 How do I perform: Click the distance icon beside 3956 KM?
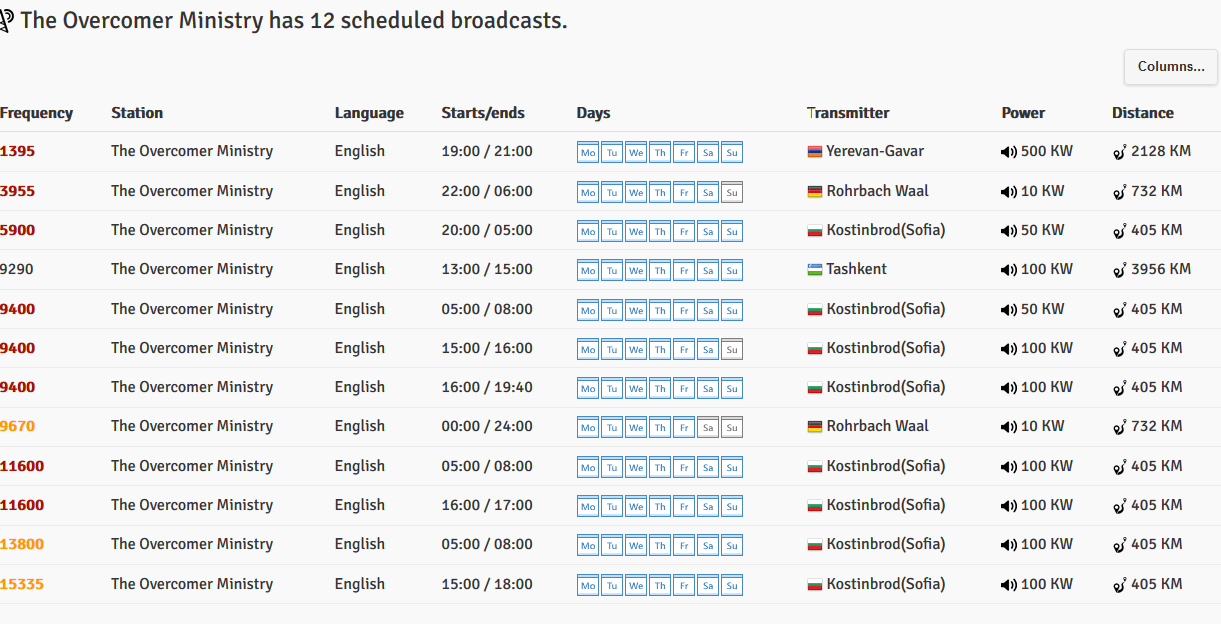[1119, 270]
